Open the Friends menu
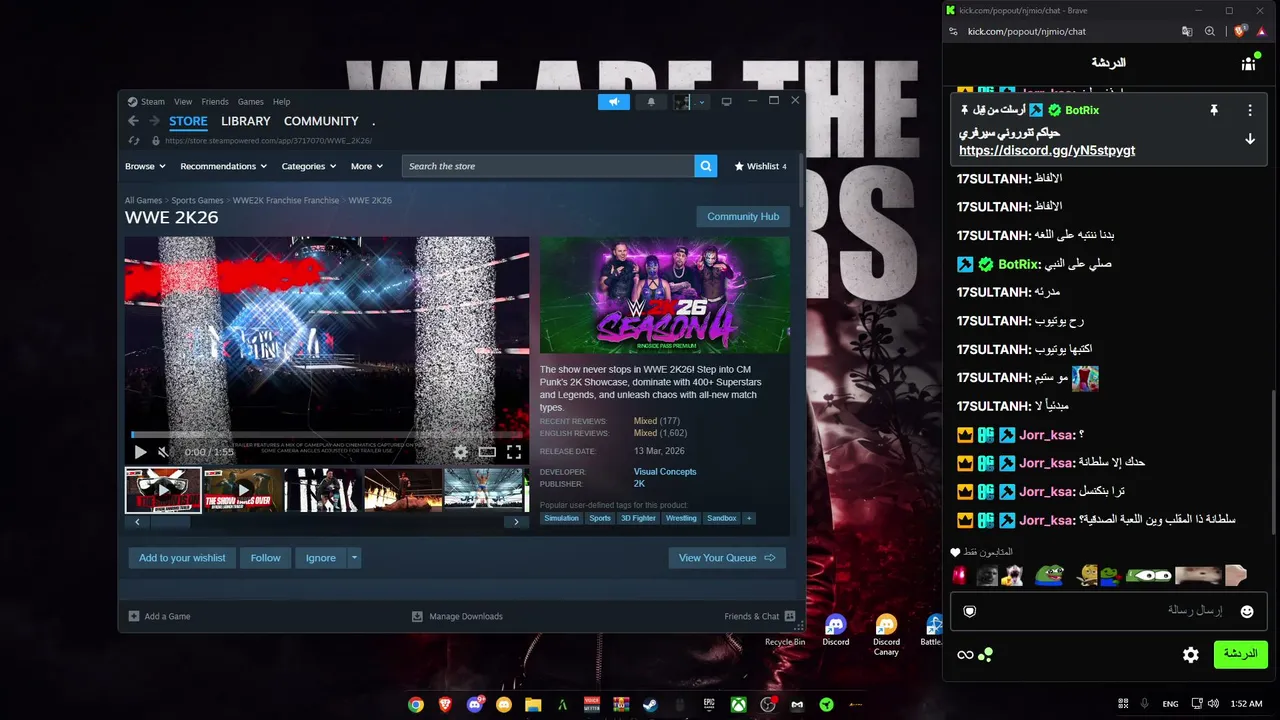The width and height of the screenshot is (1280, 720). (x=215, y=102)
